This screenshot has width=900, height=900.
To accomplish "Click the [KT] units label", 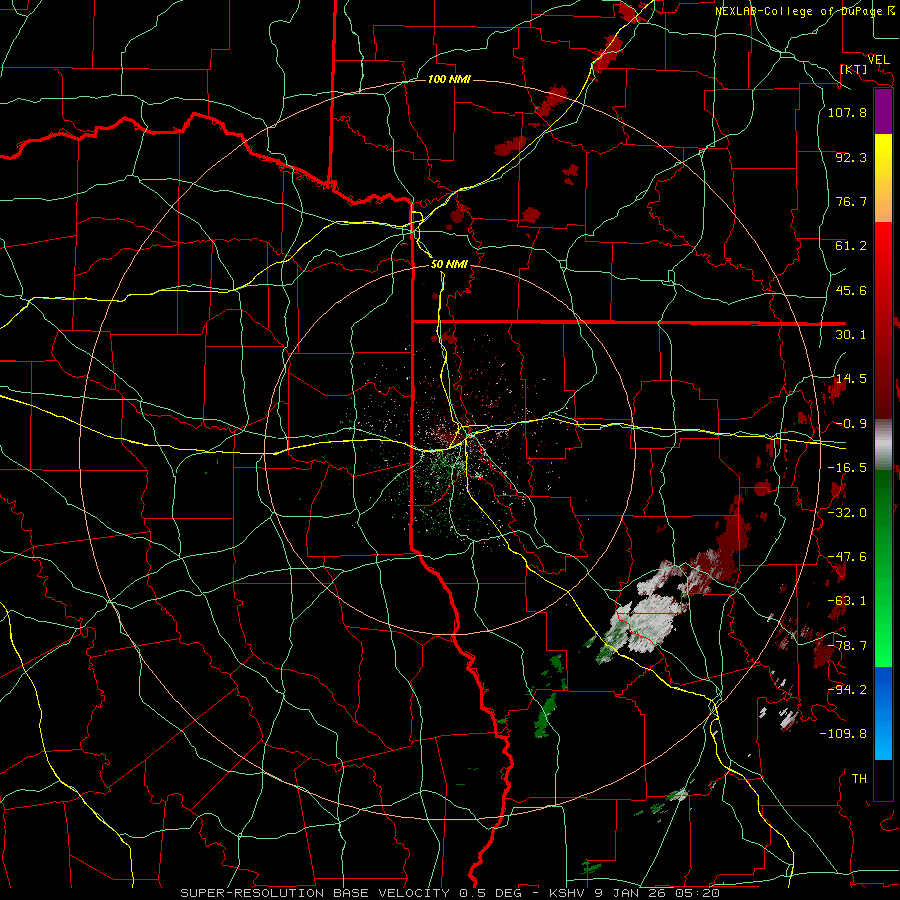I will click(x=854, y=69).
